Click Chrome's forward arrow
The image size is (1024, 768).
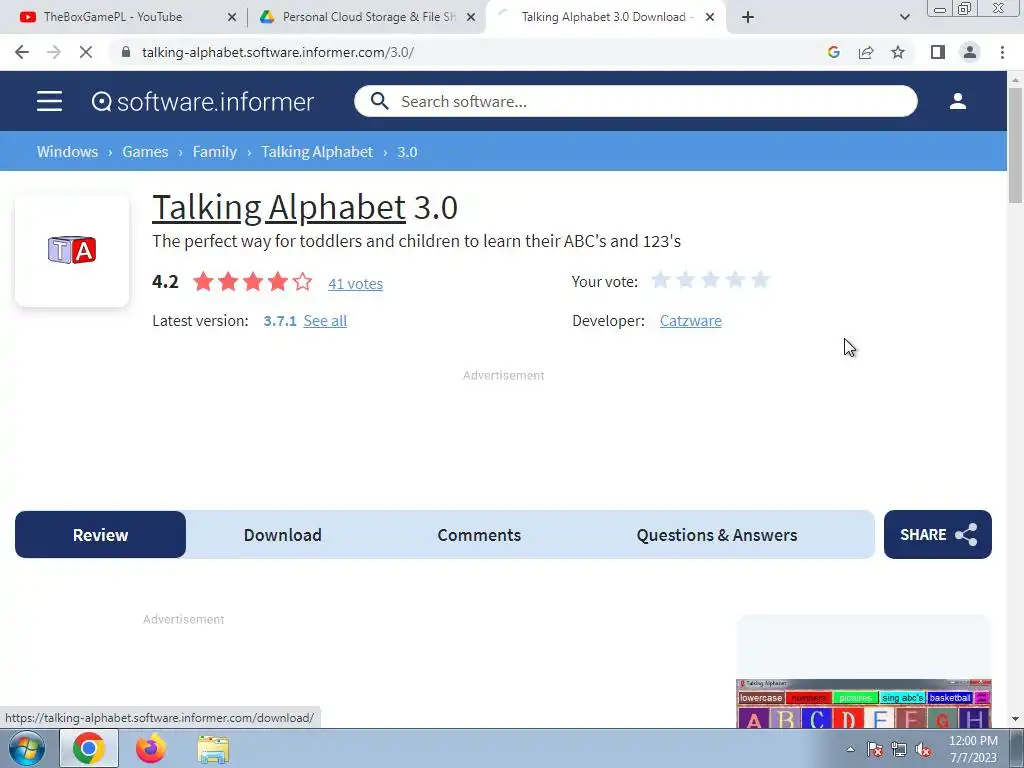pyautogui.click(x=54, y=52)
